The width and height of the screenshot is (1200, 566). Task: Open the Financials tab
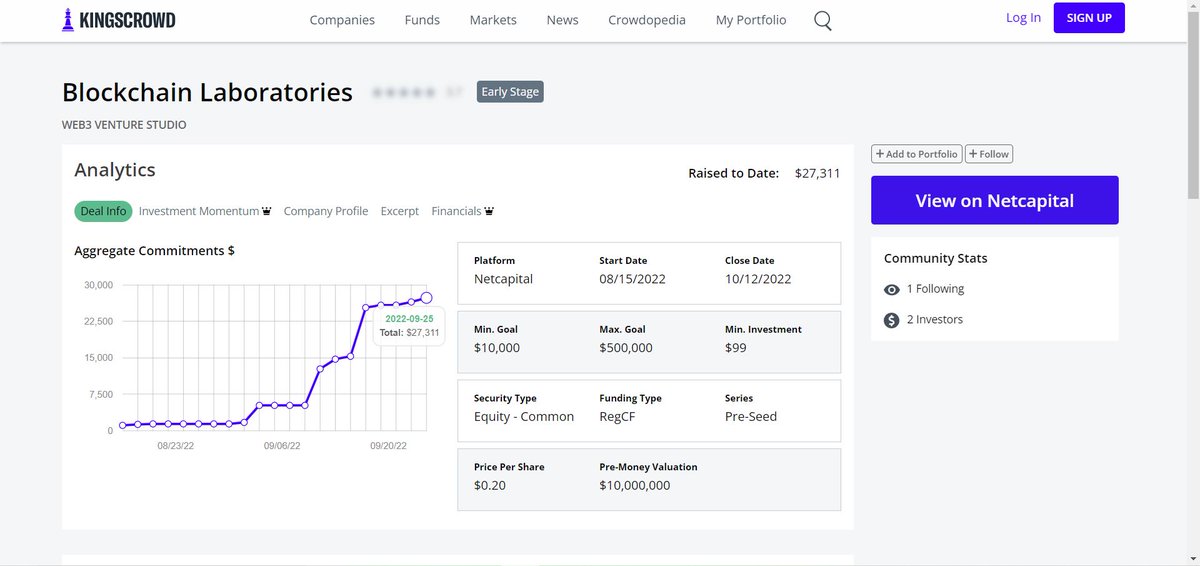point(463,211)
